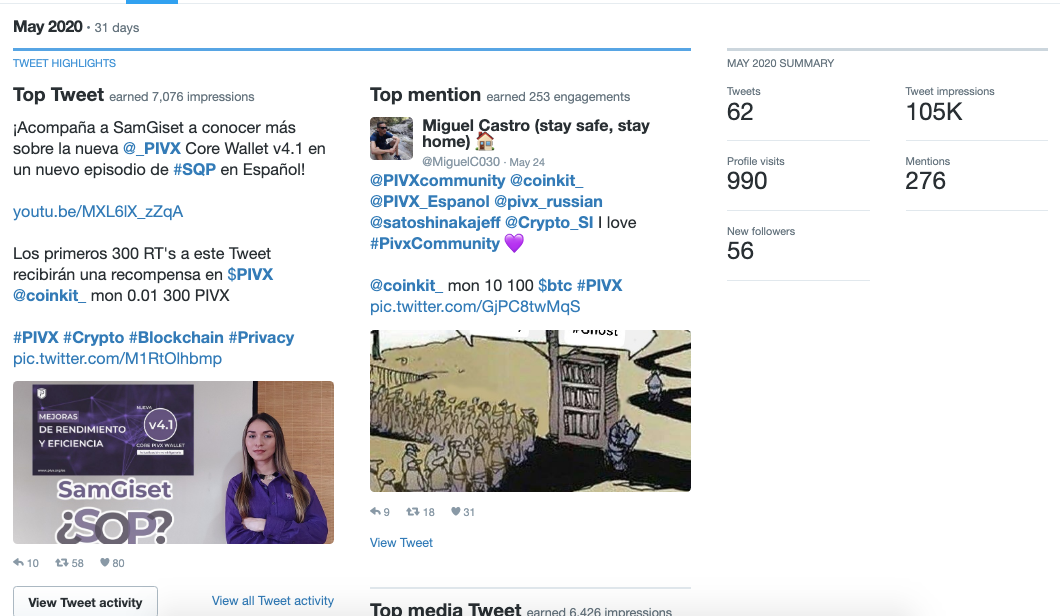1060x616 pixels.
Task: Open the comic image in top mention
Action: tap(530, 410)
